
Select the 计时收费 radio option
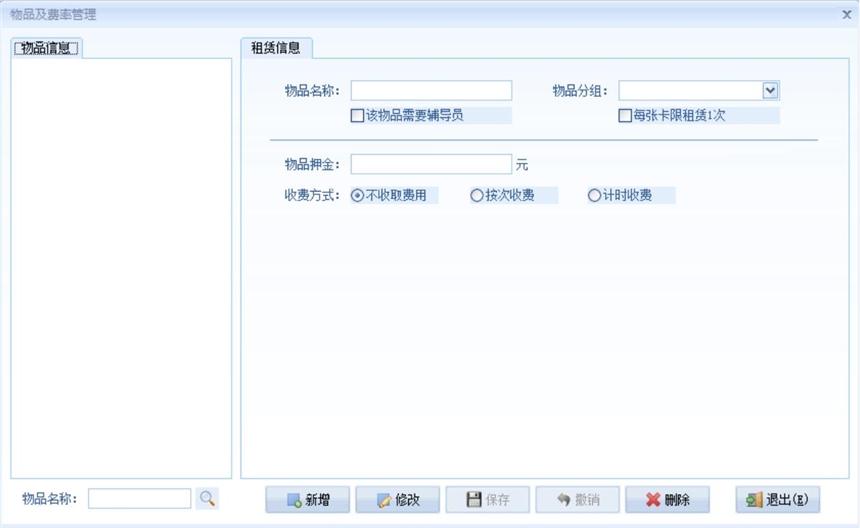pos(595,196)
